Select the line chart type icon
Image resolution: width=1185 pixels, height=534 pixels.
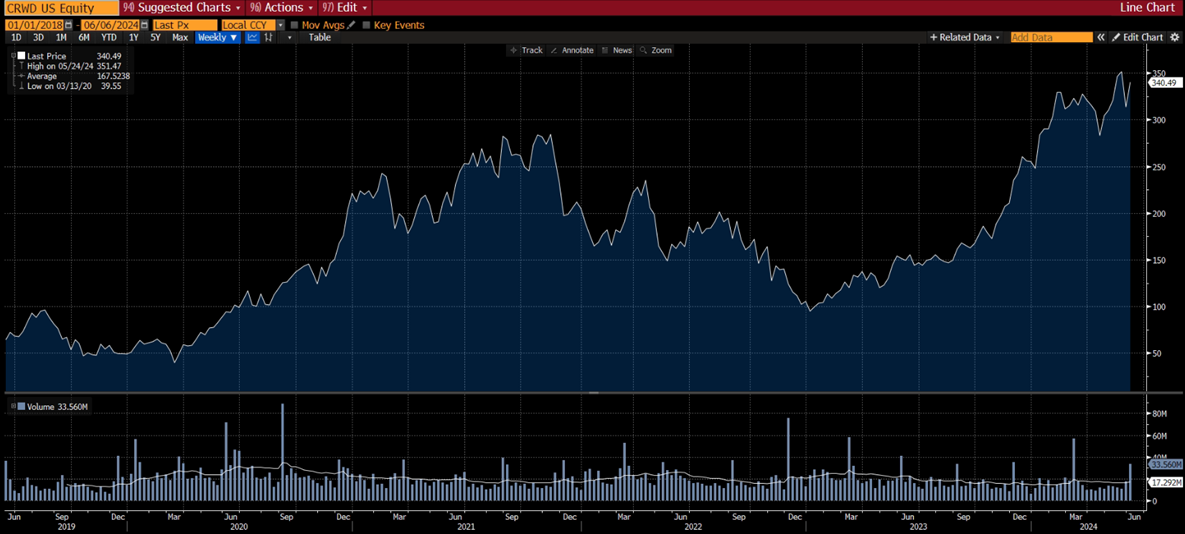click(x=252, y=38)
